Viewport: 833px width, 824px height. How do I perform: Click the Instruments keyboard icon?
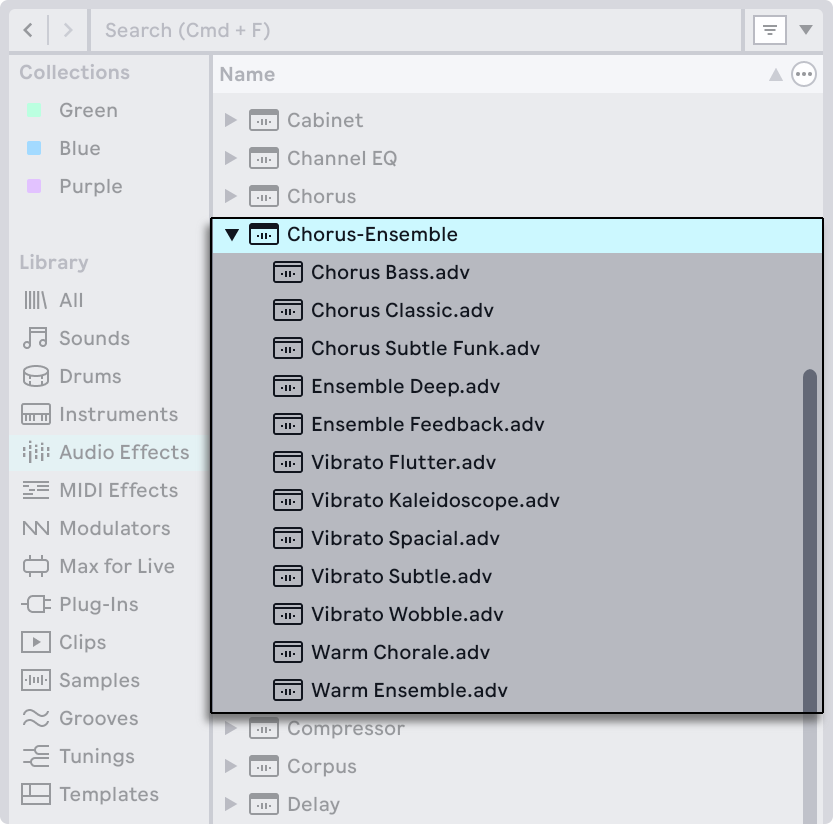(x=36, y=414)
